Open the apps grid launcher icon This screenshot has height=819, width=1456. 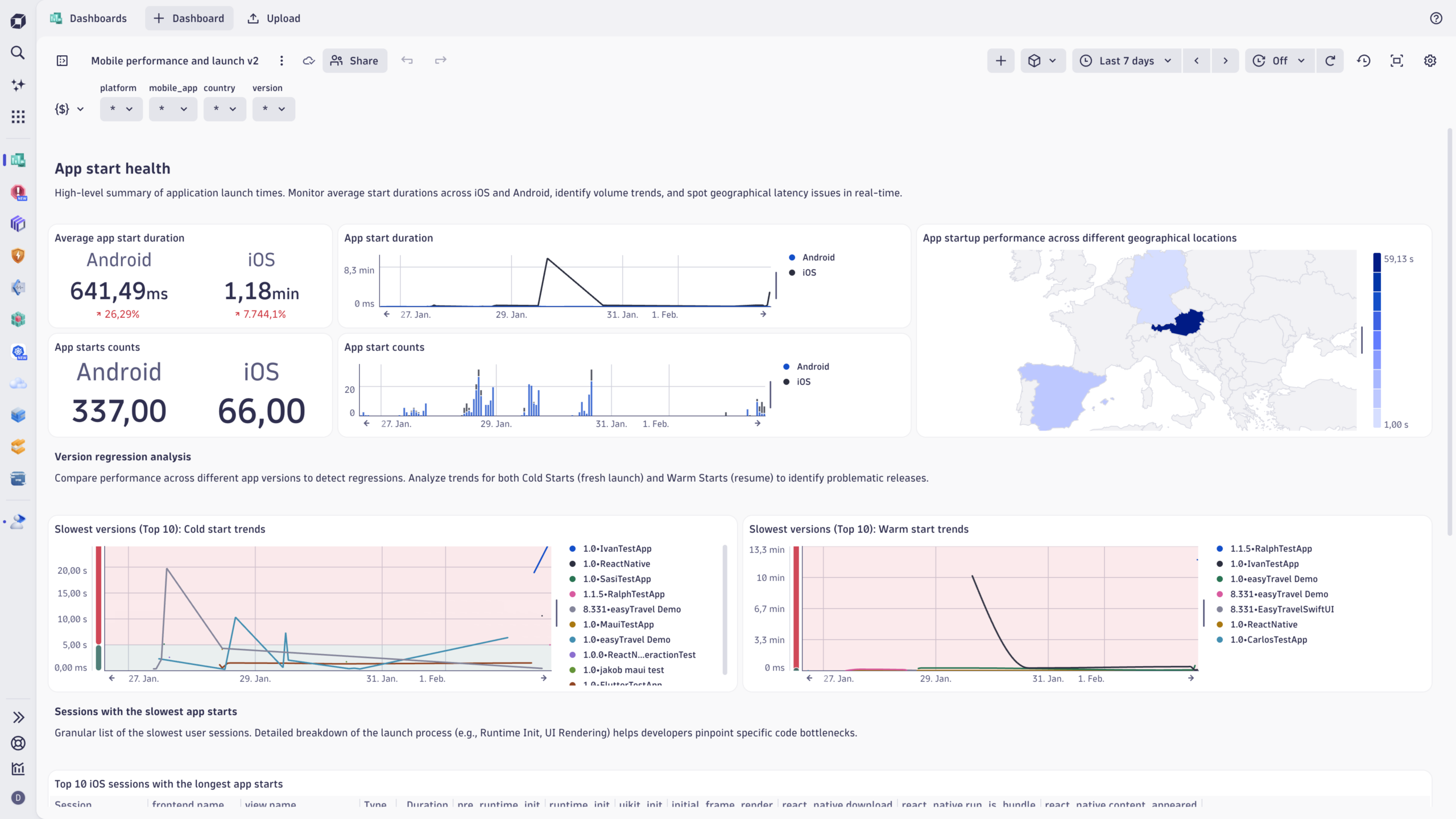tap(18, 117)
